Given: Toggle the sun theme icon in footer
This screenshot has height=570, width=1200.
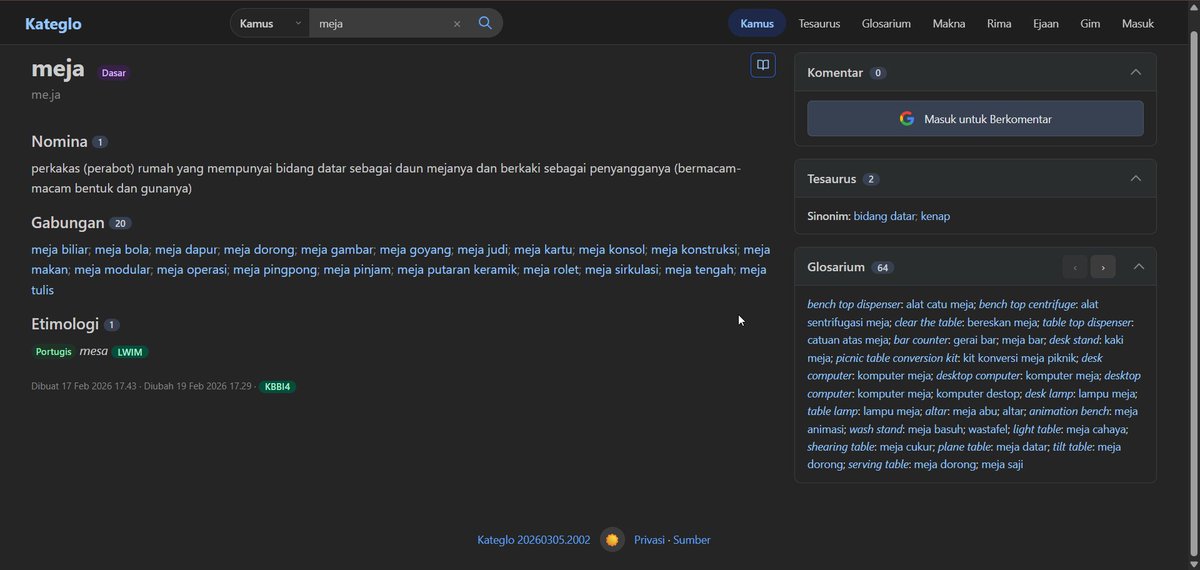Looking at the screenshot, I should point(612,540).
